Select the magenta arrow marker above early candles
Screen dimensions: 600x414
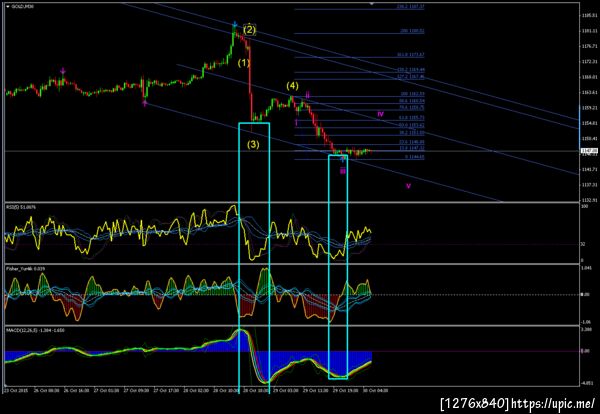pos(63,71)
